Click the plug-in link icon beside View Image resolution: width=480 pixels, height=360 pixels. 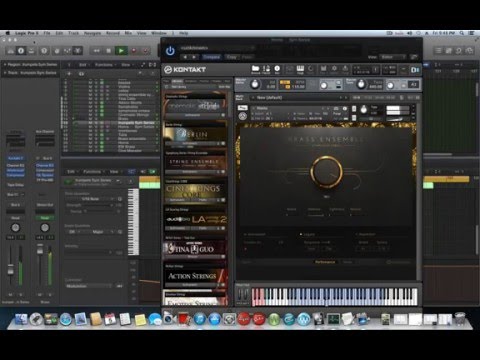point(414,57)
